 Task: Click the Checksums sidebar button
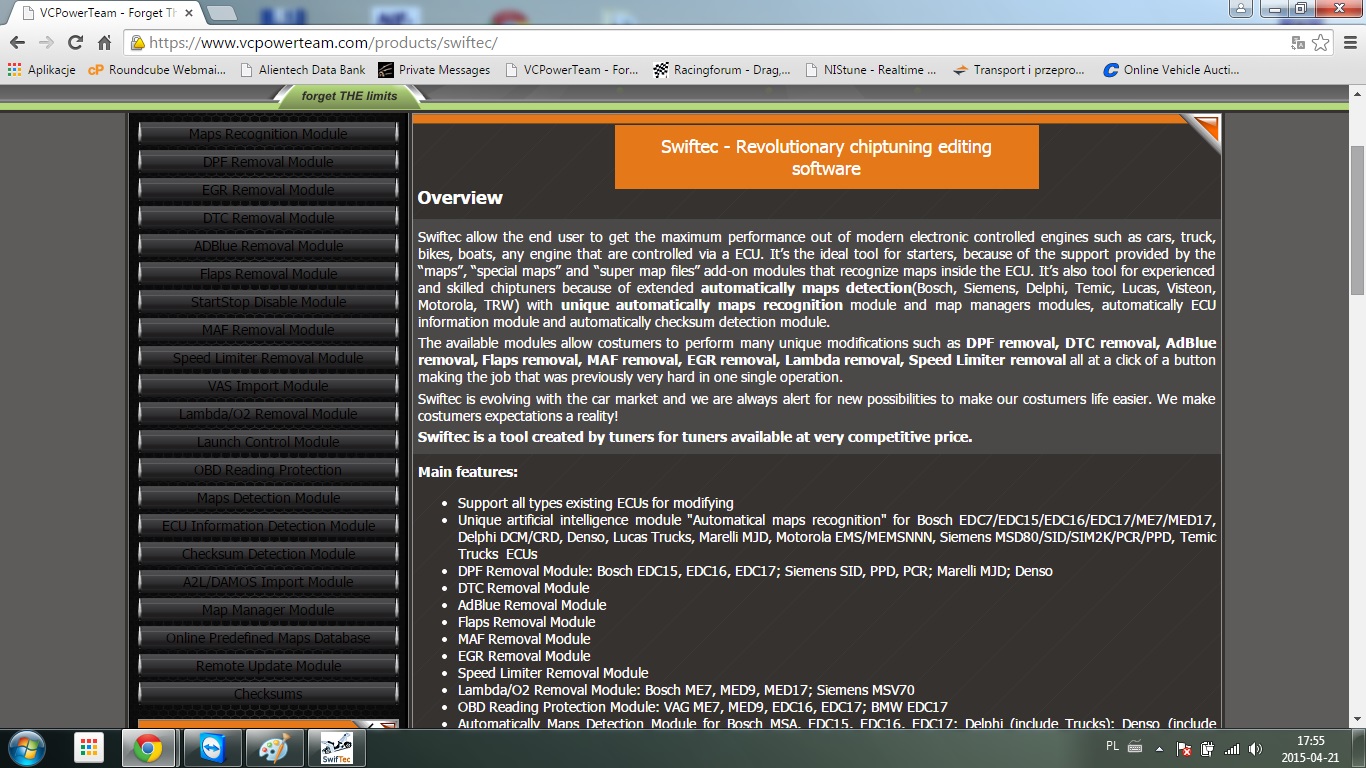tap(268, 694)
